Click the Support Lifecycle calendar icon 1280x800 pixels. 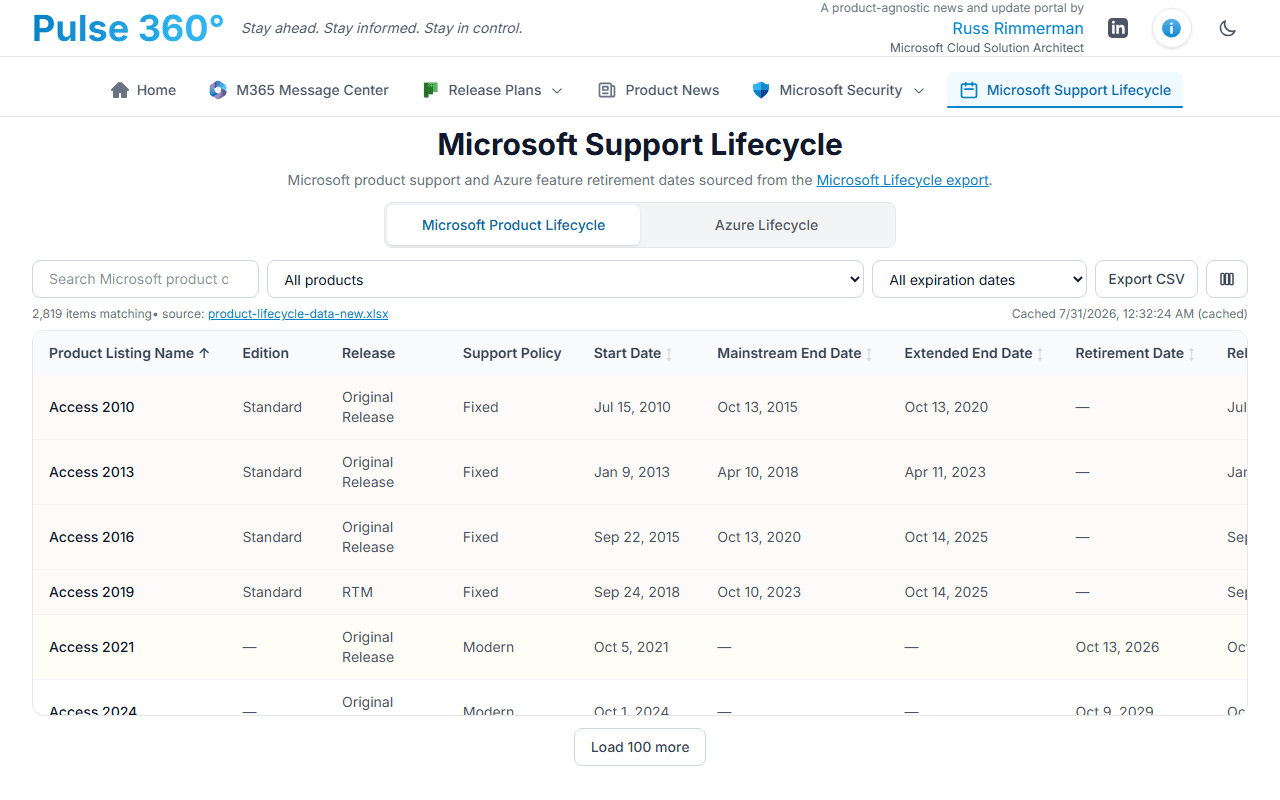(968, 90)
